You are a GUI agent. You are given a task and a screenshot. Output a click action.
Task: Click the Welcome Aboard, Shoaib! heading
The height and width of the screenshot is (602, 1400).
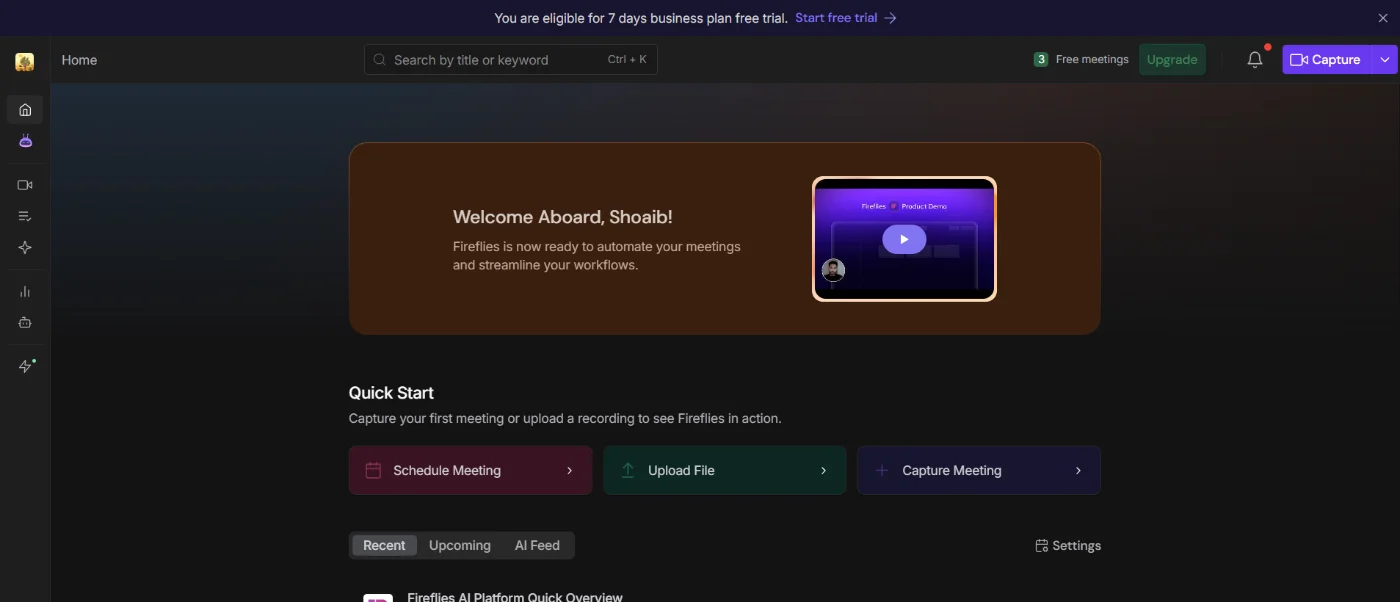point(563,217)
